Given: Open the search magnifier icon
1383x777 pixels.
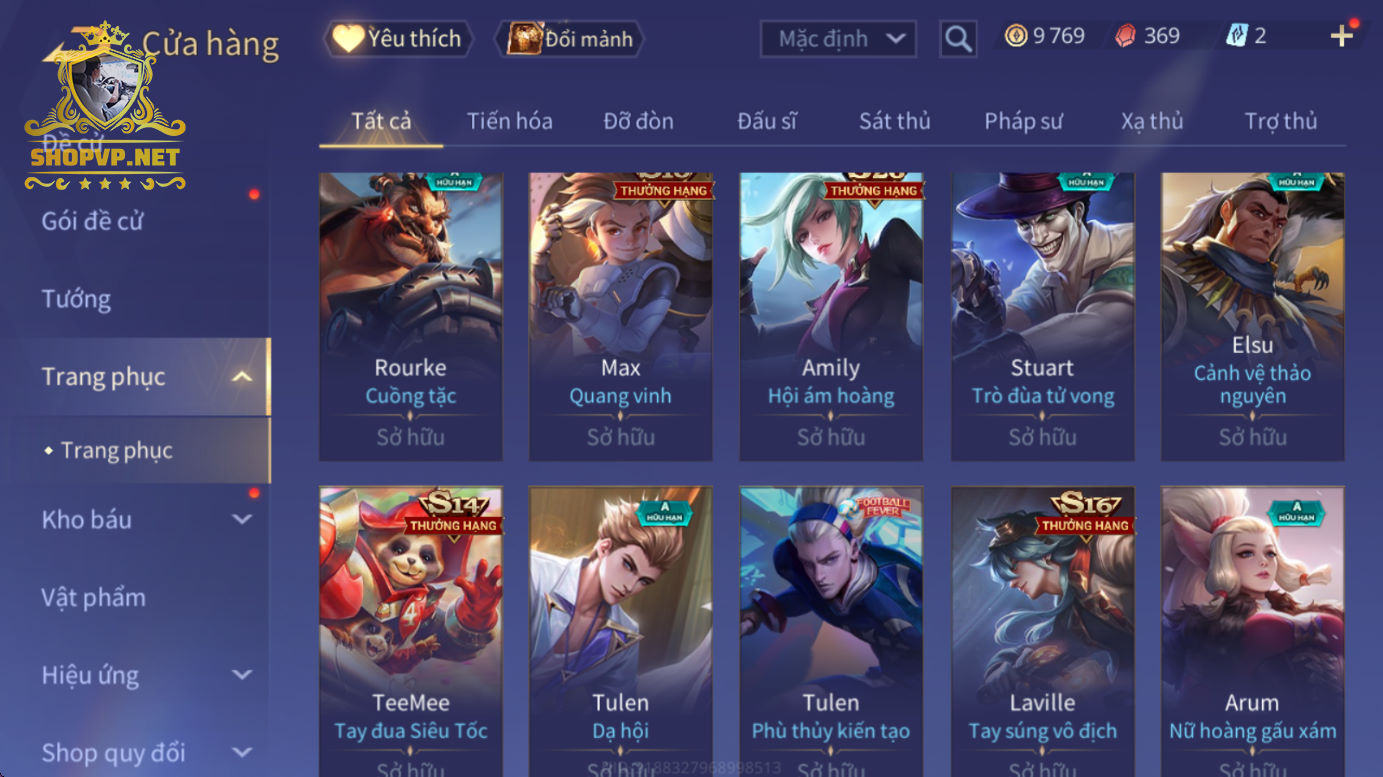Looking at the screenshot, I should point(958,39).
